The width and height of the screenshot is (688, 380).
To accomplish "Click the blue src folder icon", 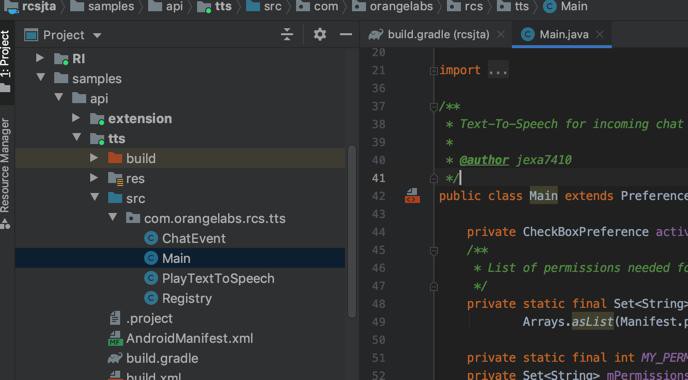I will pos(115,198).
